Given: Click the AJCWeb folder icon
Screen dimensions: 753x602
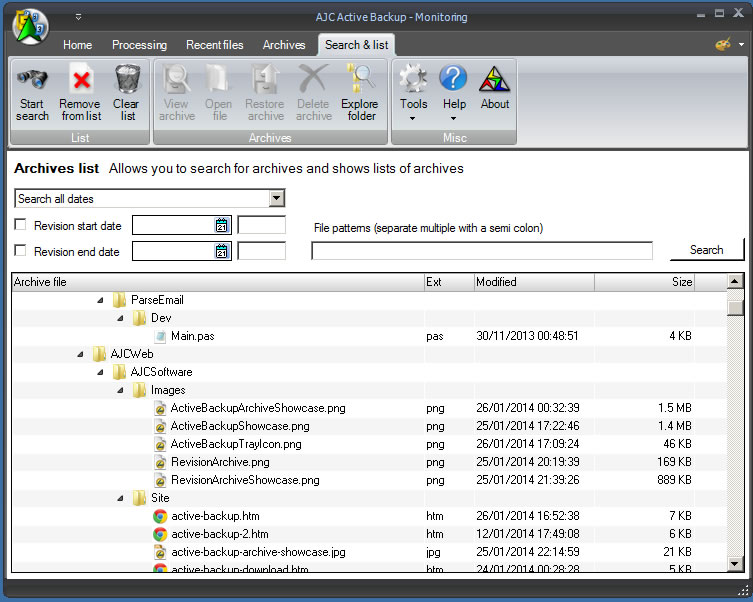Looking at the screenshot, I should tap(99, 354).
